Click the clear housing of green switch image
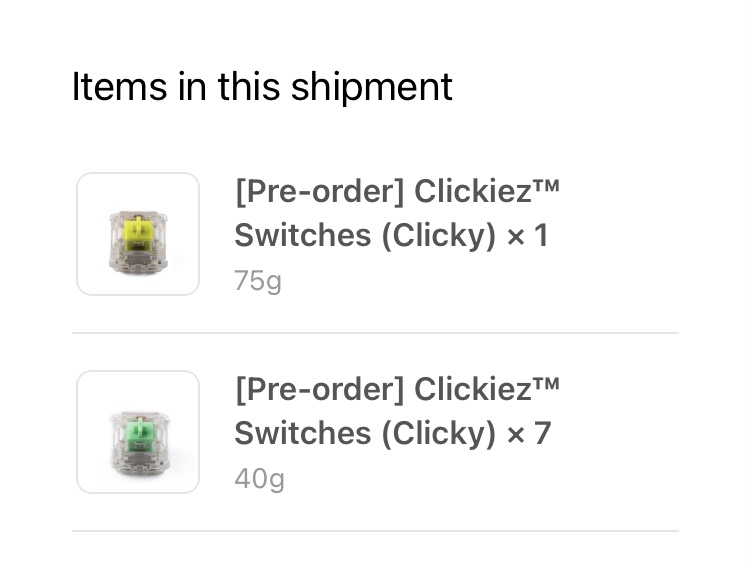The height and width of the screenshot is (561, 750). (x=116, y=440)
